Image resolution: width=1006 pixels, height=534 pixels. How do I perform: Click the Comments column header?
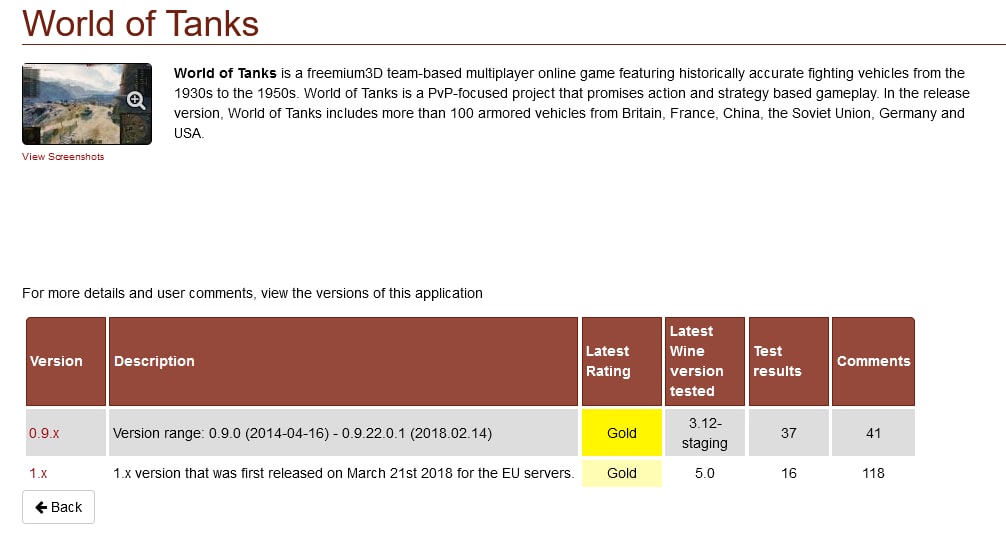click(x=873, y=361)
